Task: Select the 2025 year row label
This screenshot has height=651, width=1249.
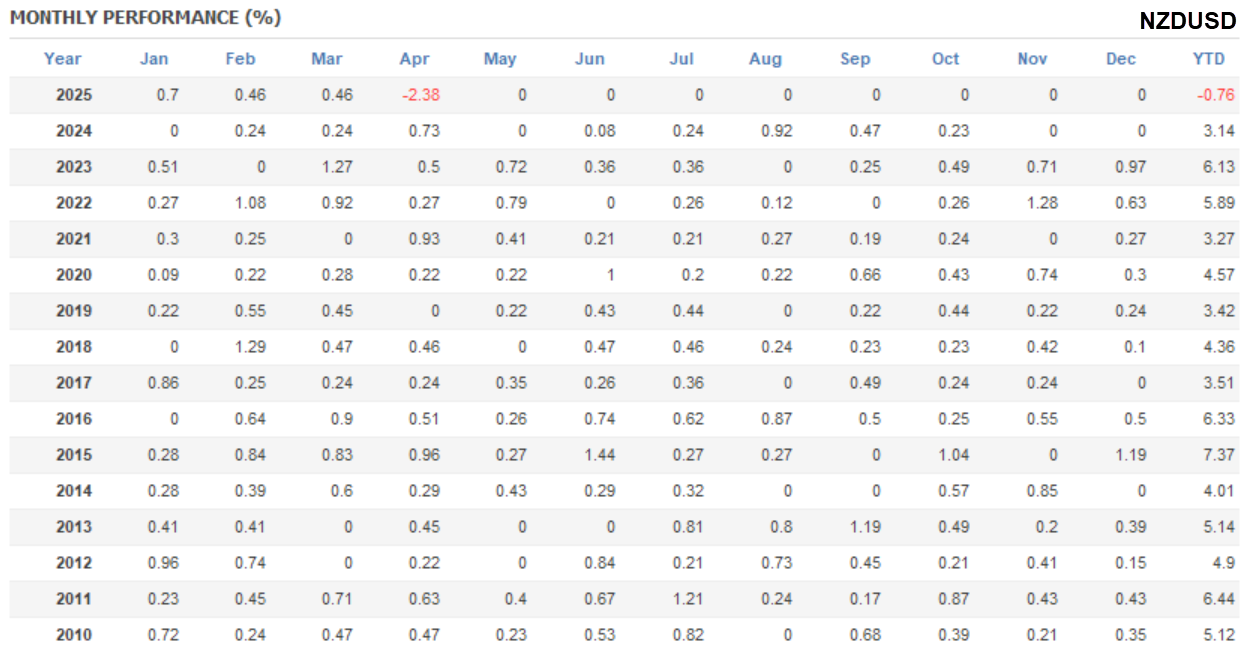Action: click(74, 96)
